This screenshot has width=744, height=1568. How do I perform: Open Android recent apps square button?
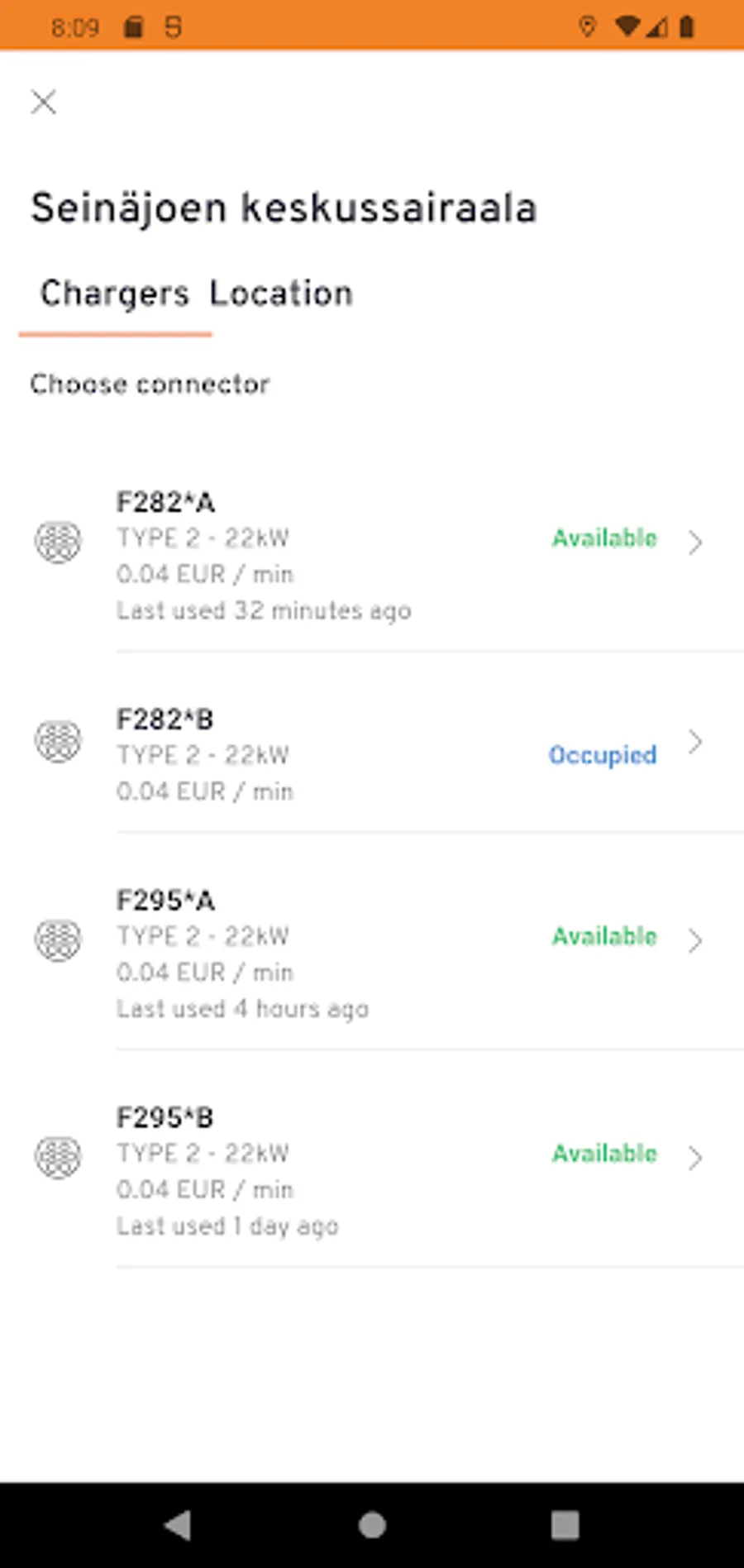(x=565, y=1524)
